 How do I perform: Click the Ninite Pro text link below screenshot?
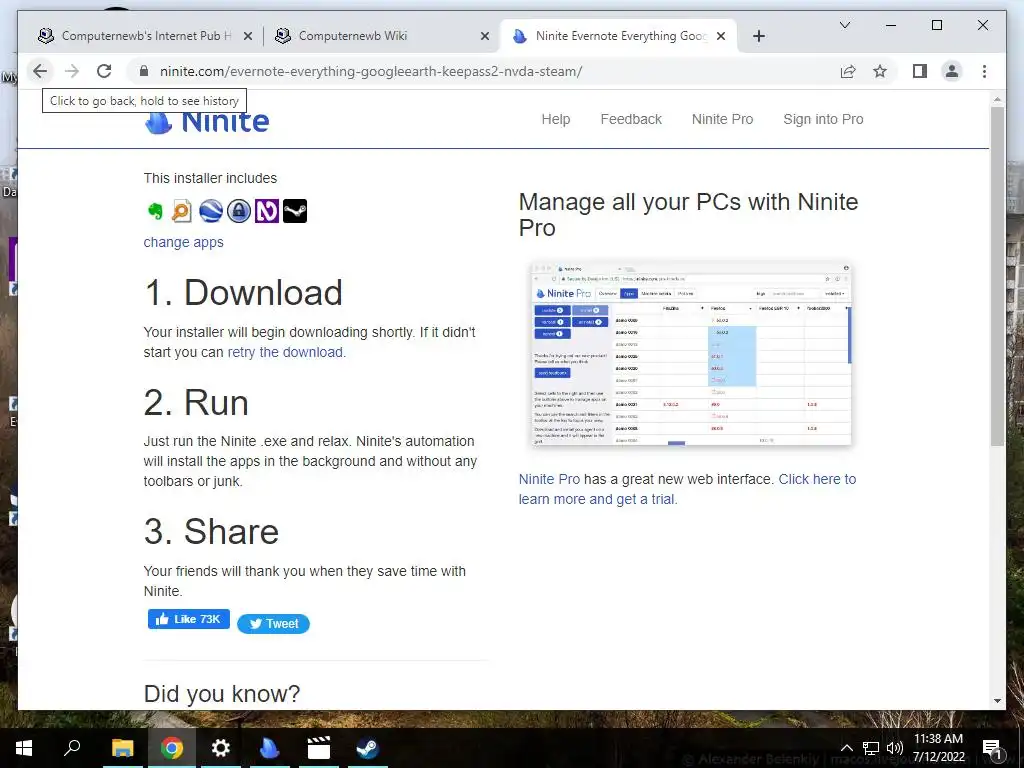[x=549, y=479]
